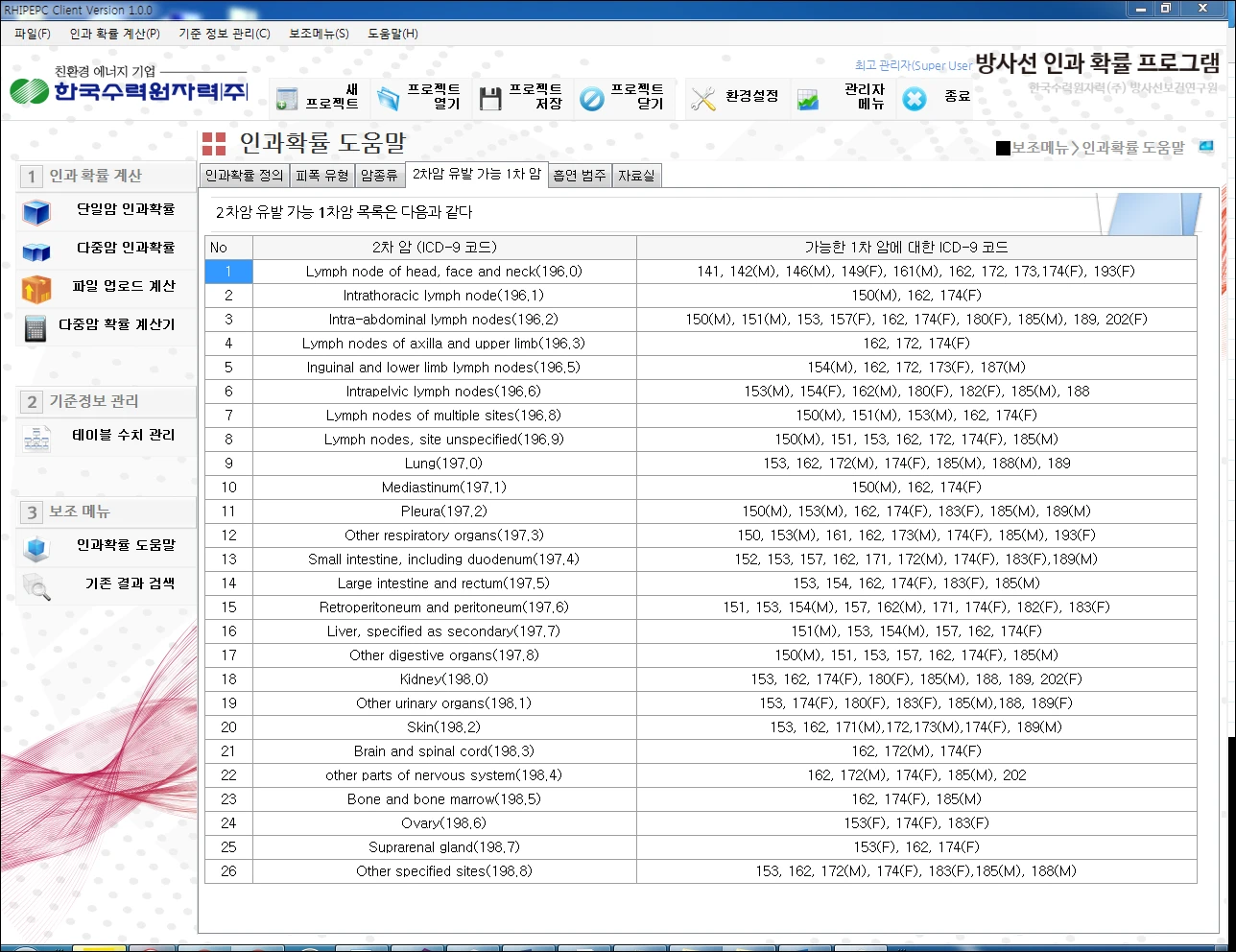This screenshot has height=952, width=1236.
Task: Select cell Lymph nodes of axilla and upper limb(196.3)
Action: pyautogui.click(x=444, y=344)
